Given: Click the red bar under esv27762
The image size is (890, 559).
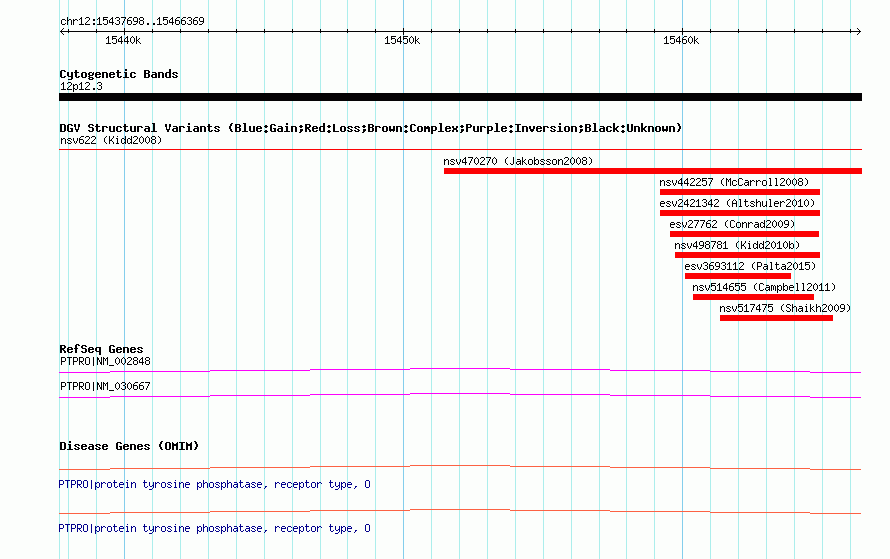Looking at the screenshot, I should coord(744,234).
